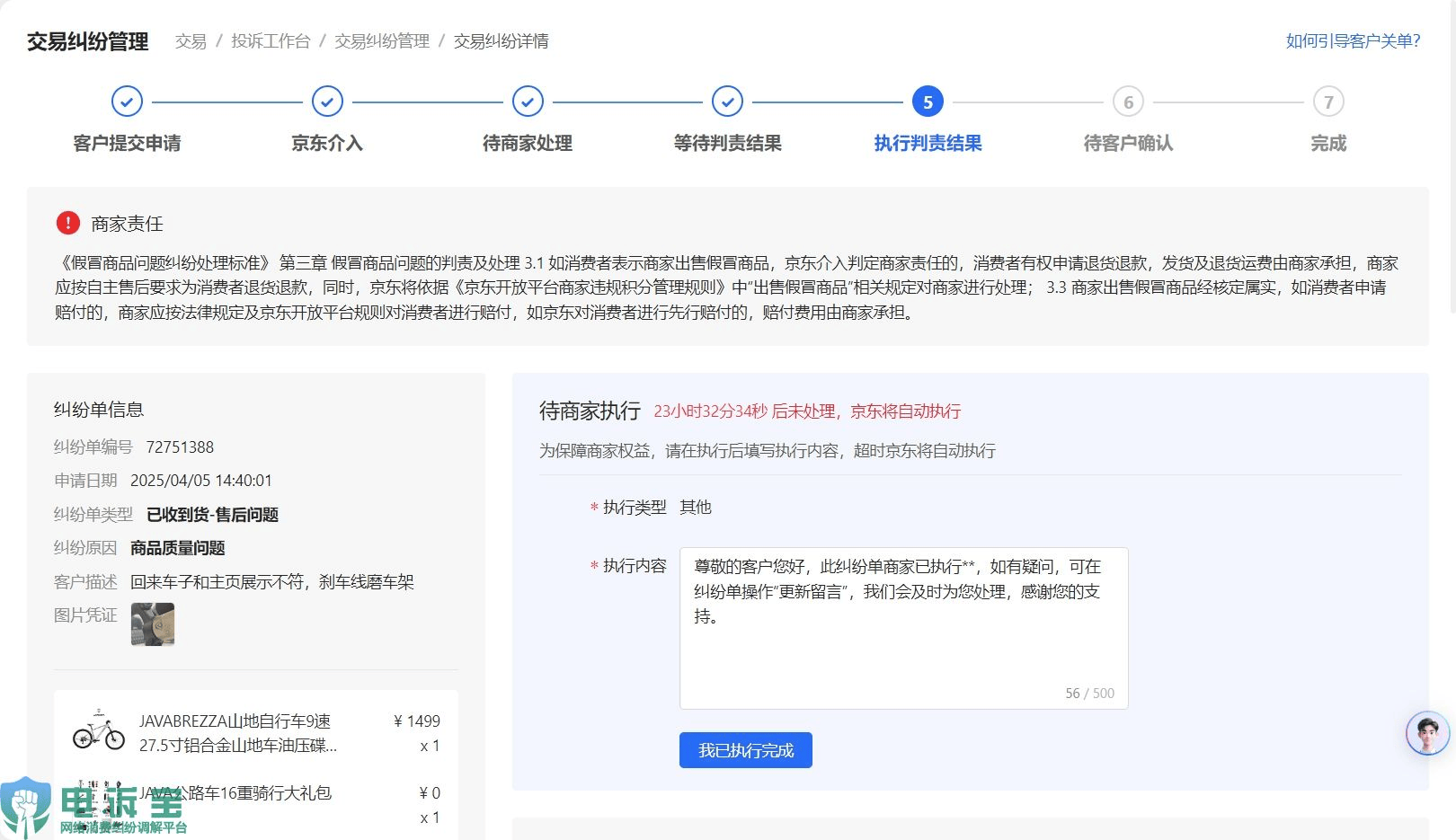Image resolution: width=1456 pixels, height=840 pixels.
Task: Click the JAVABREZZA bicycle product thumbnail
Action: [99, 732]
